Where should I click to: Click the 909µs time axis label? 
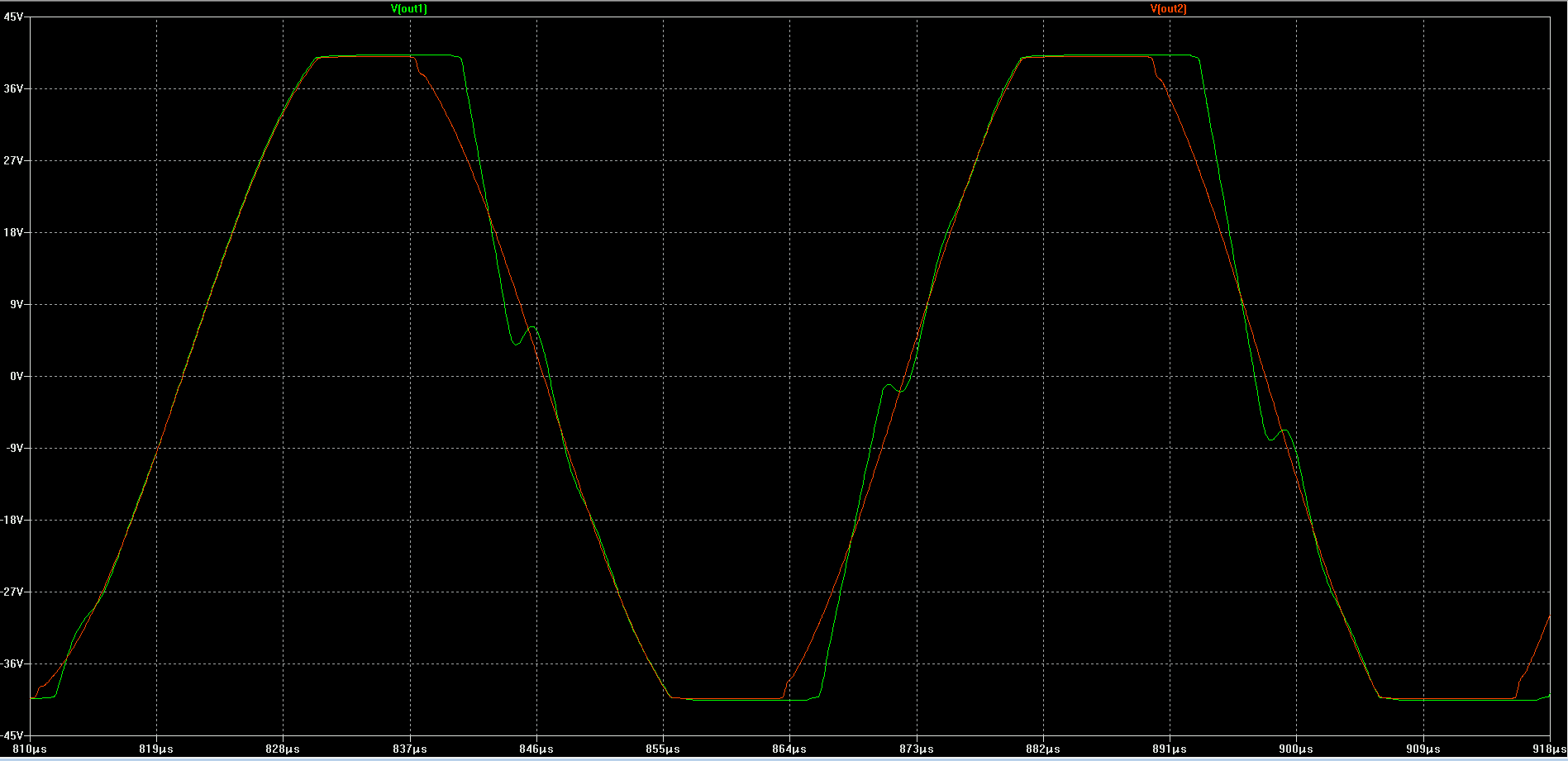1423,749
